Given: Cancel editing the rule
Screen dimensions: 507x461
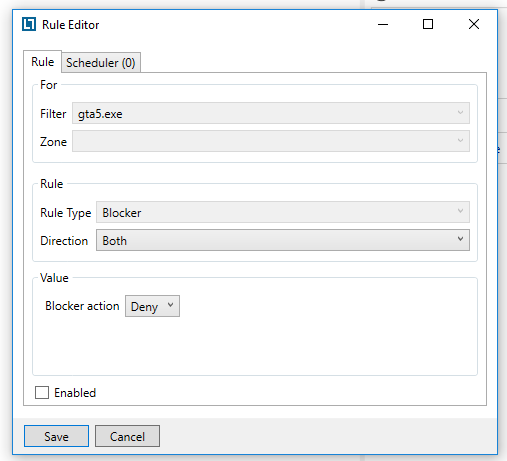Looking at the screenshot, I should (127, 436).
